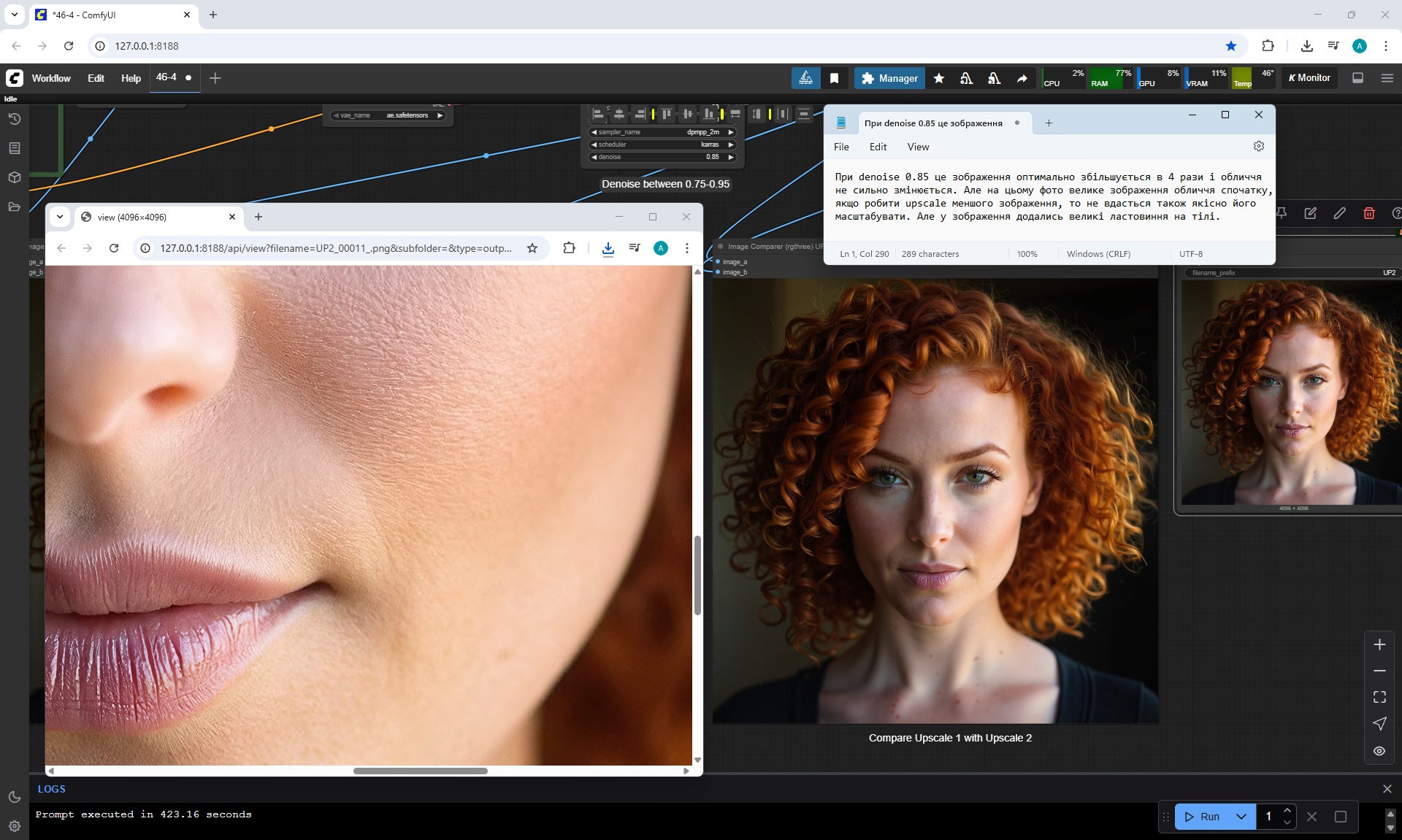Open the Workflow menu
Viewport: 1402px width, 840px height.
click(51, 78)
